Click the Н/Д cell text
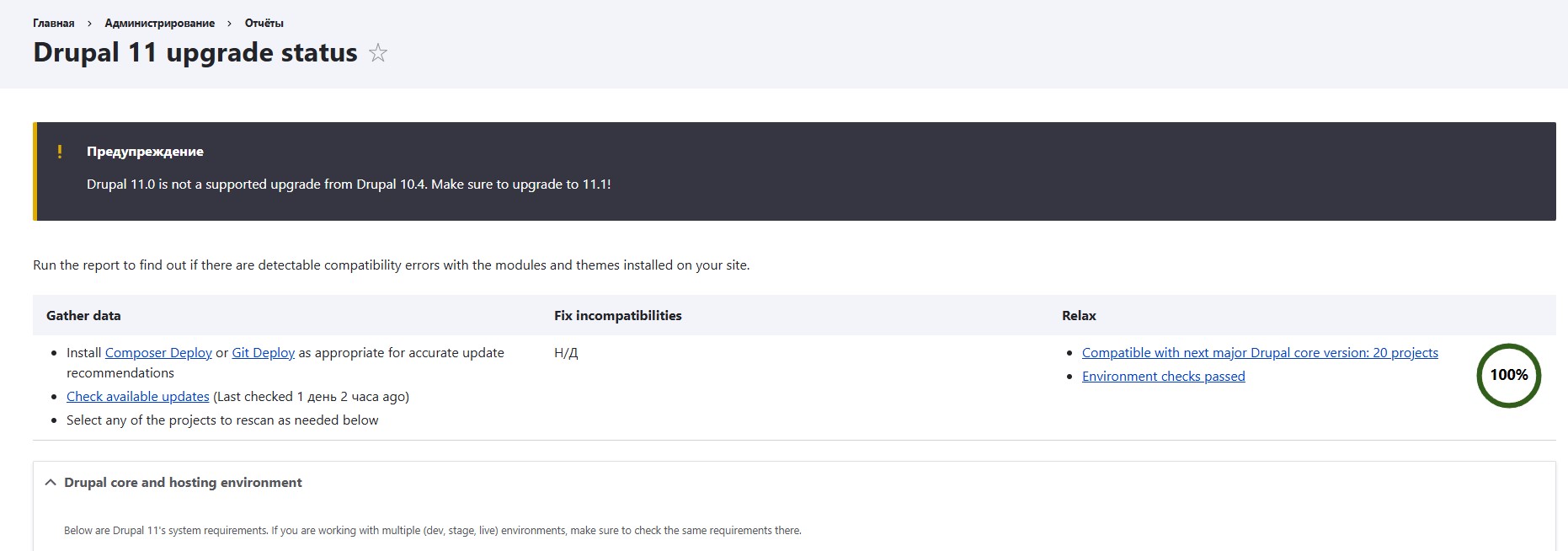Image resolution: width=1568 pixels, height=551 pixels. pyautogui.click(x=566, y=353)
